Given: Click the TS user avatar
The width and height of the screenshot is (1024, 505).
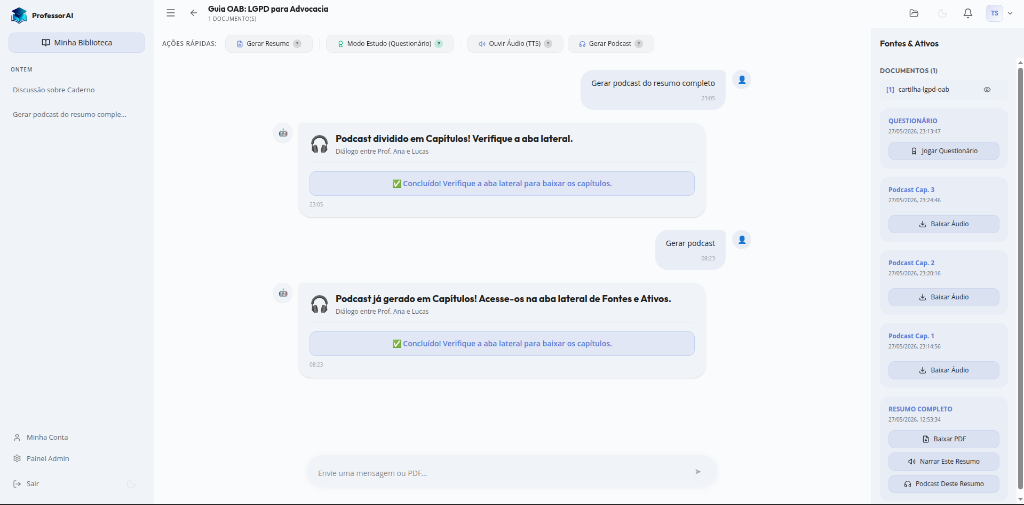Looking at the screenshot, I should point(994,13).
